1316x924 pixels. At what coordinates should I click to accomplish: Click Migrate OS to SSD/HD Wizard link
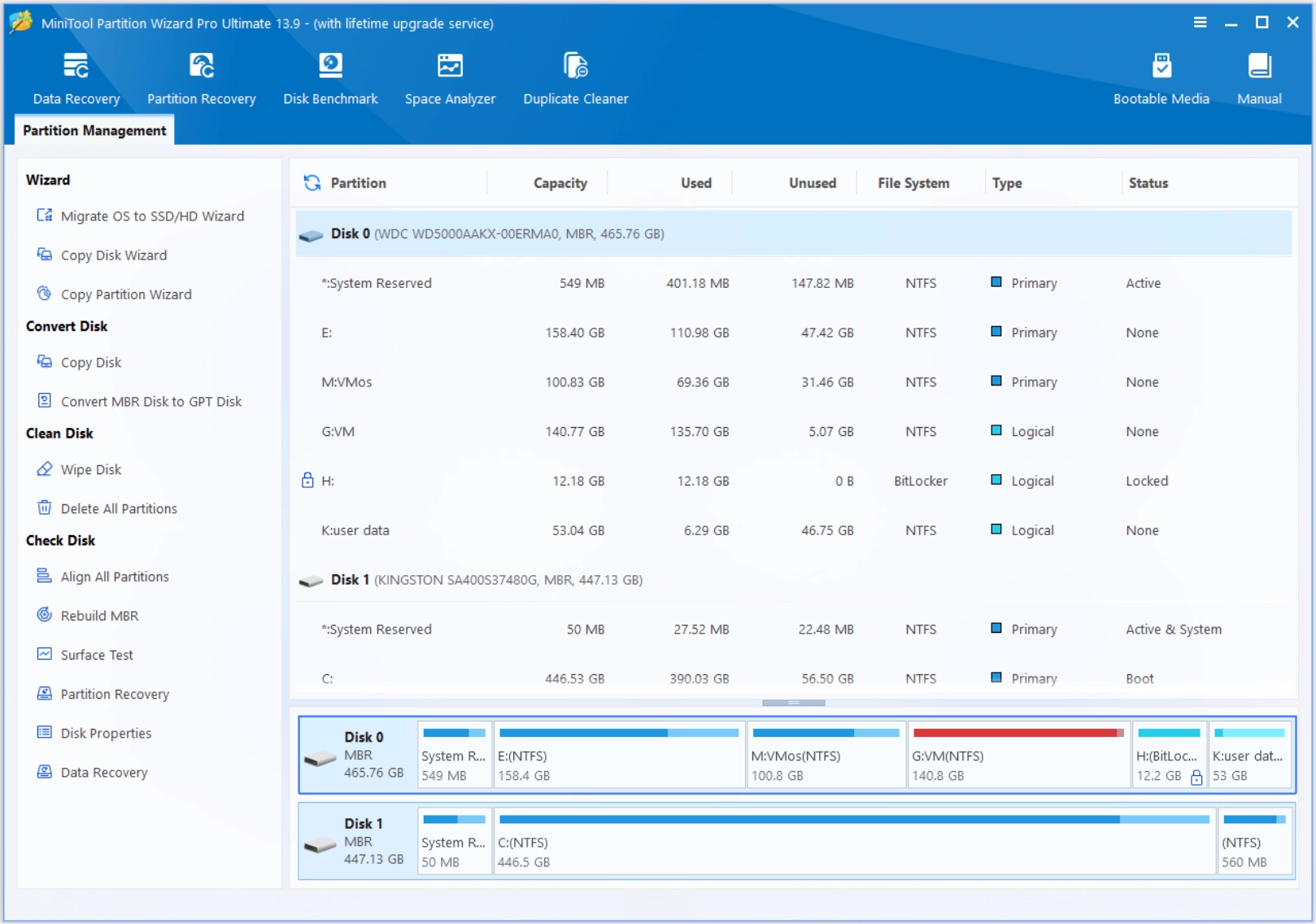[x=152, y=216]
